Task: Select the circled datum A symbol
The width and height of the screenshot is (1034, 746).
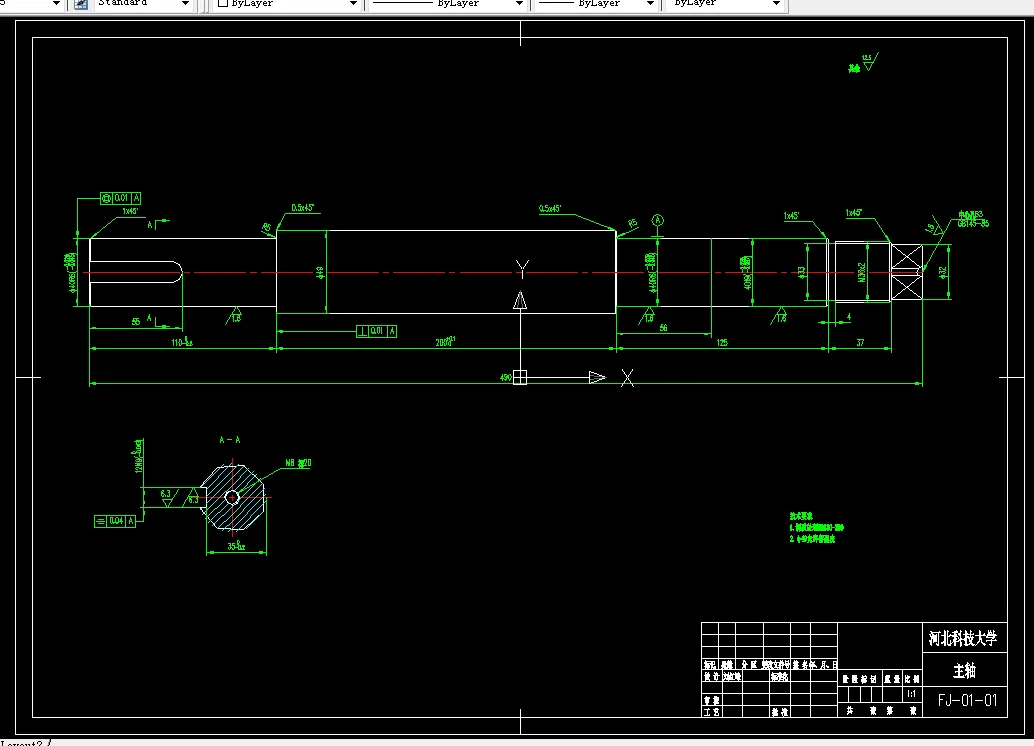Action: (657, 220)
